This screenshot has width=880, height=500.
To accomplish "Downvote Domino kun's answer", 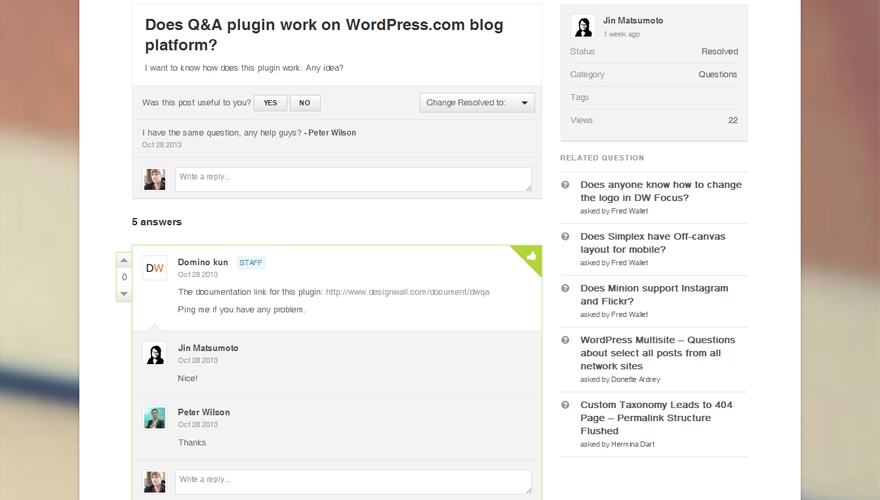I will tap(124, 293).
